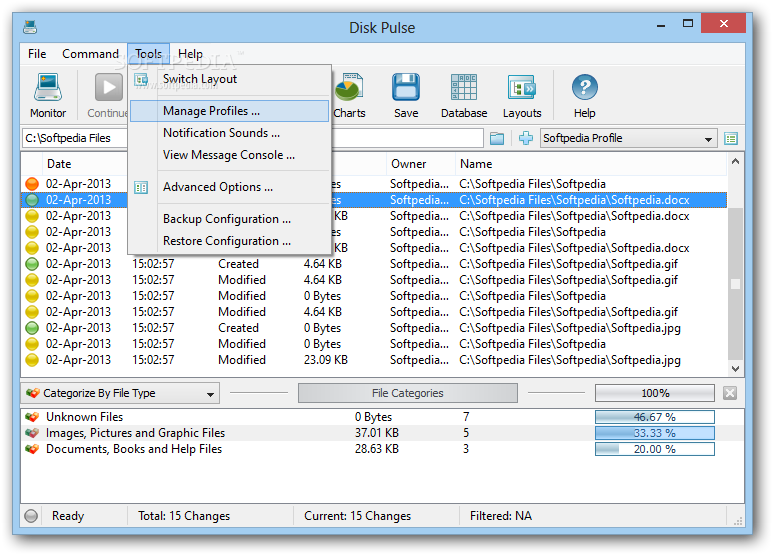Click the Disk Pulse title bar app icon
Image resolution: width=773 pixels, height=555 pixels.
tap(30, 27)
